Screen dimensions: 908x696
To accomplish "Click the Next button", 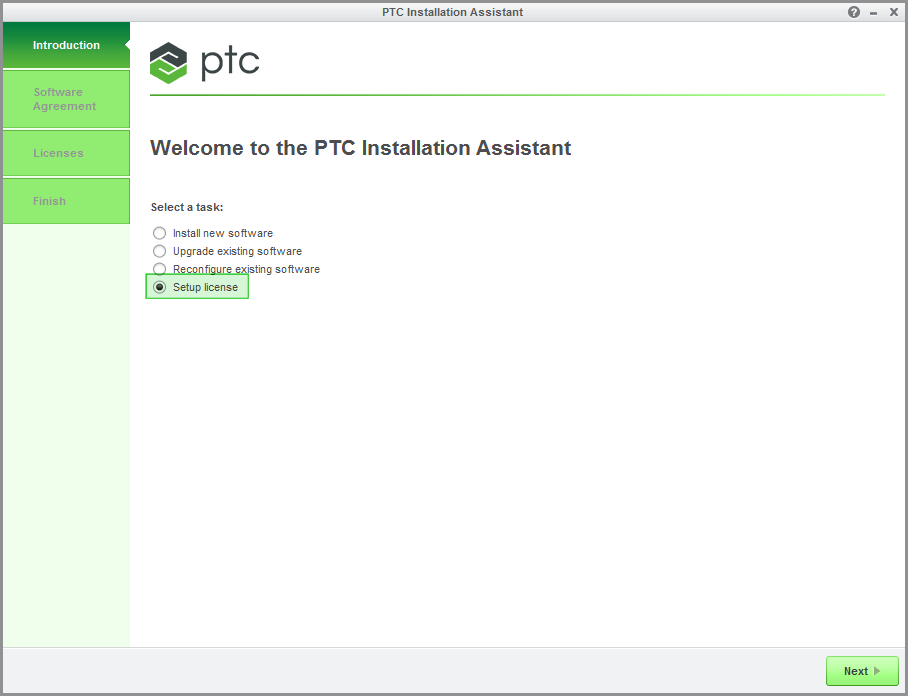I will click(862, 671).
